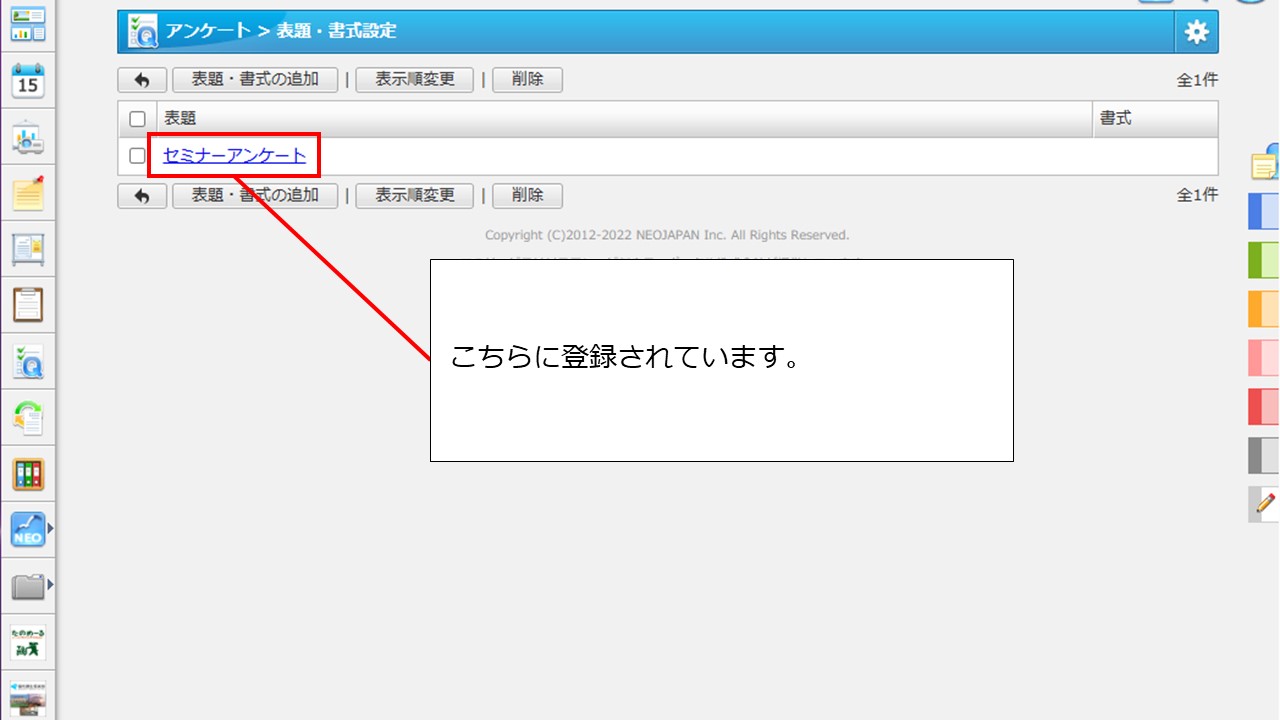
Task: Click the gear settings icon in header
Action: tap(1196, 32)
